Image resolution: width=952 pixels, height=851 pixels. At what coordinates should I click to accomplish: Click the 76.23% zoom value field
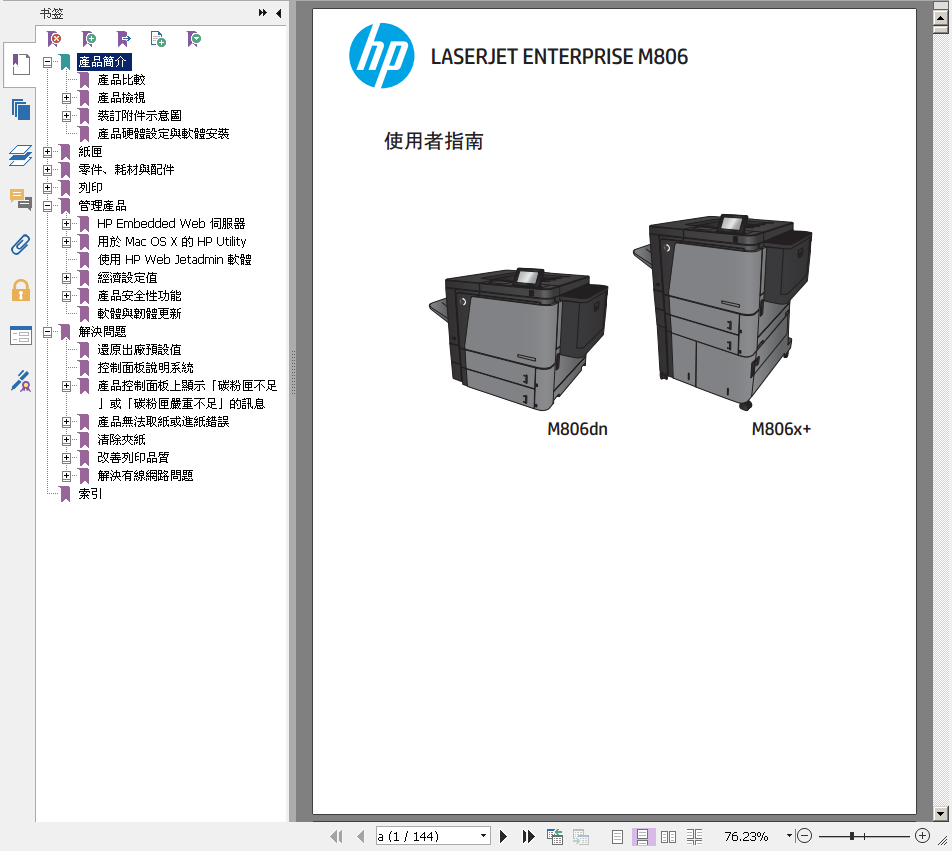(x=746, y=836)
